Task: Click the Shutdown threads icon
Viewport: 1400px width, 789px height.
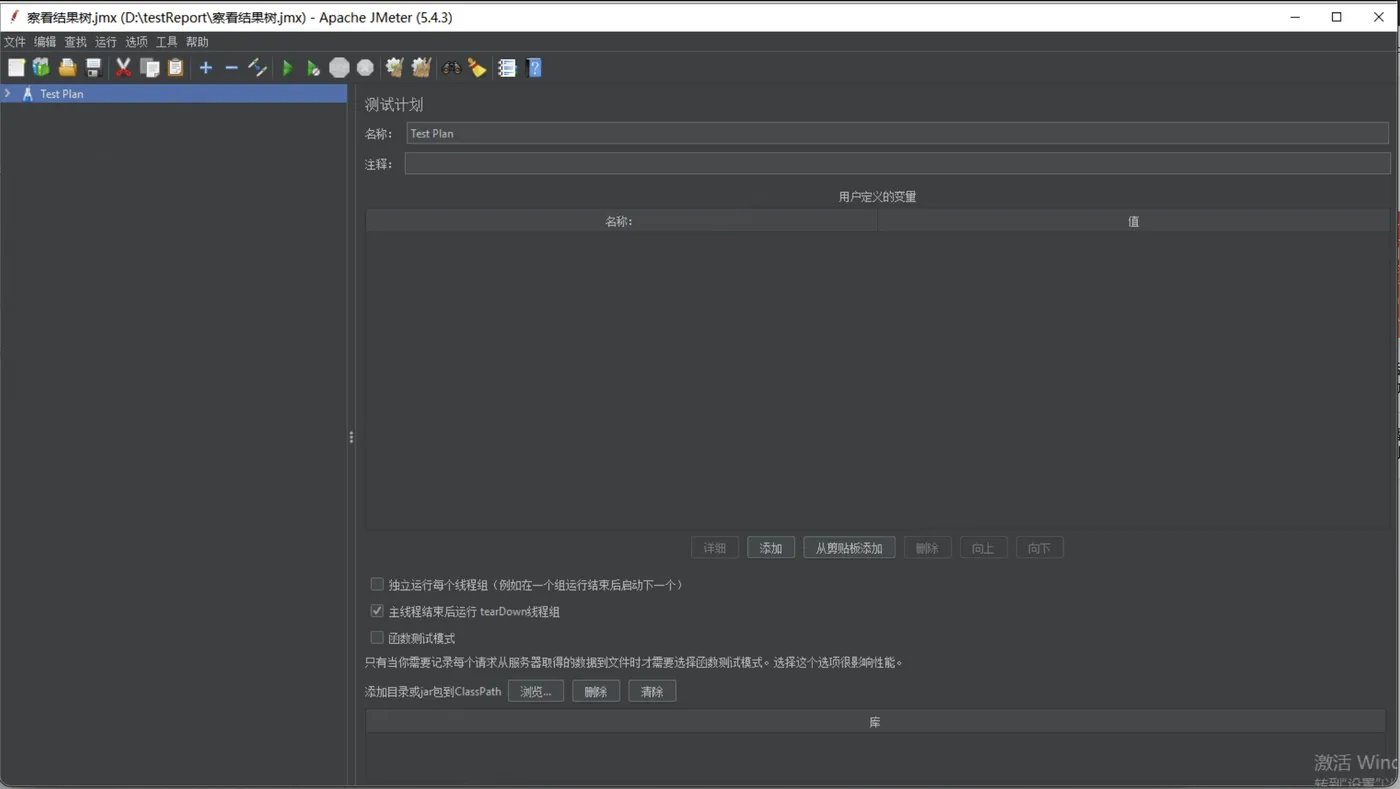Action: (x=365, y=67)
